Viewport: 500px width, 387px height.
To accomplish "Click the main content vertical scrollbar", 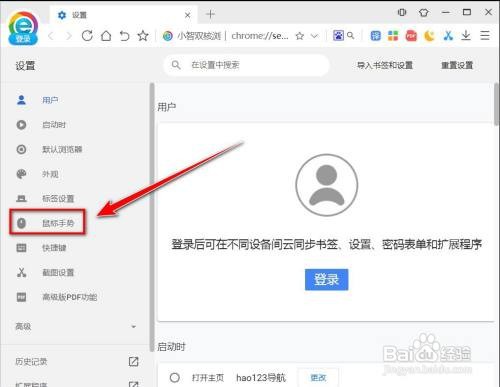I will (497, 103).
